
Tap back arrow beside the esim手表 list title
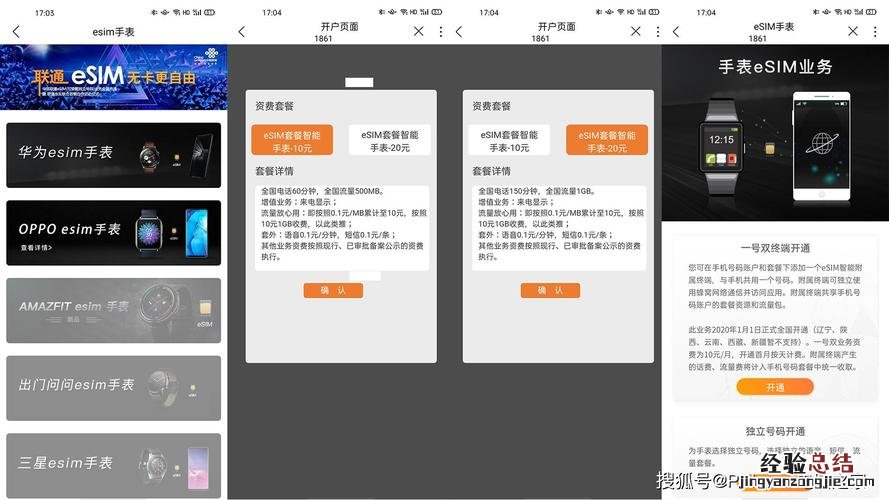pyautogui.click(x=15, y=32)
